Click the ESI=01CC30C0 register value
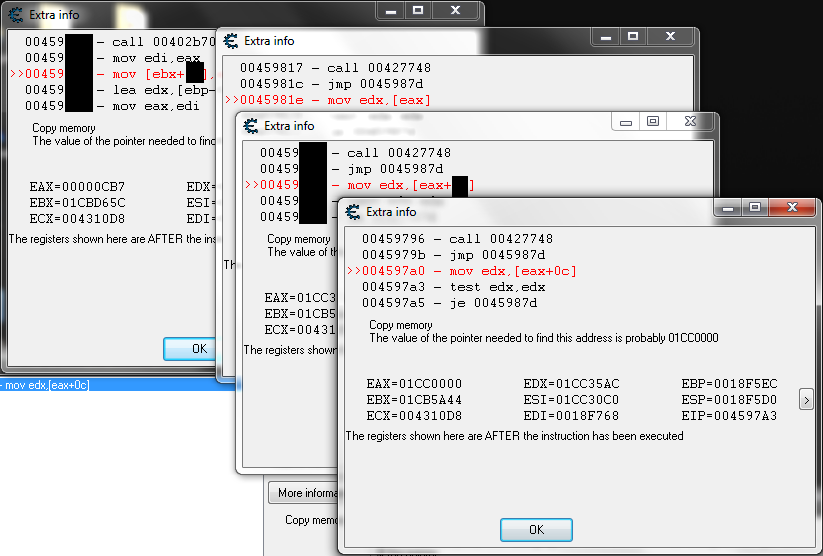 click(571, 400)
